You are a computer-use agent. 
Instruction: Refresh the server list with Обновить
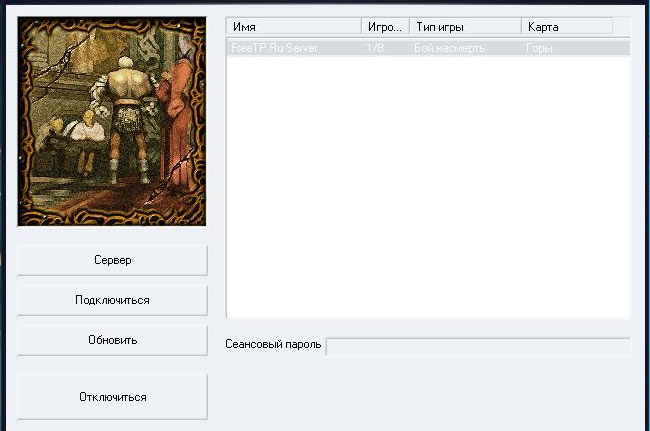pos(112,340)
